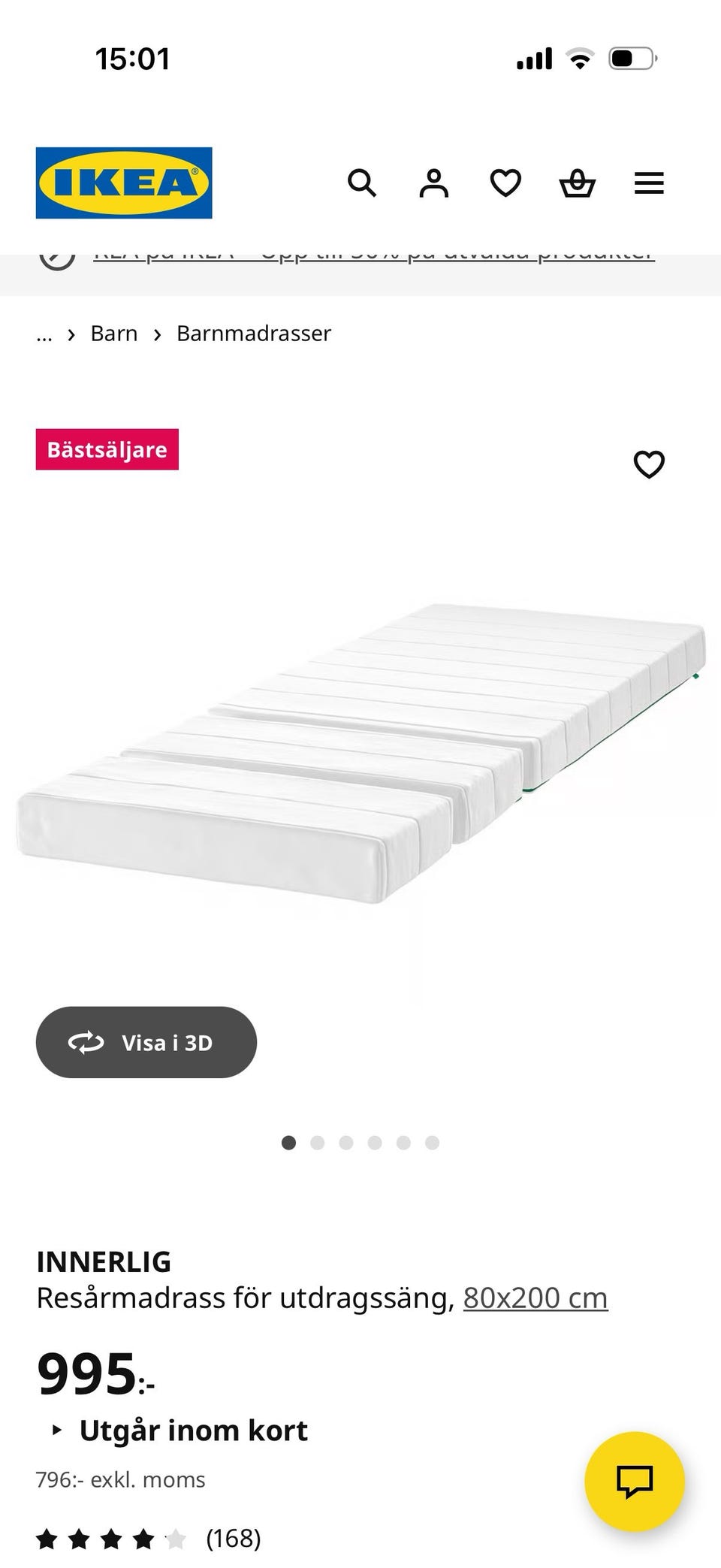
Task: Select the last image carousel dot
Action: pos(432,1143)
